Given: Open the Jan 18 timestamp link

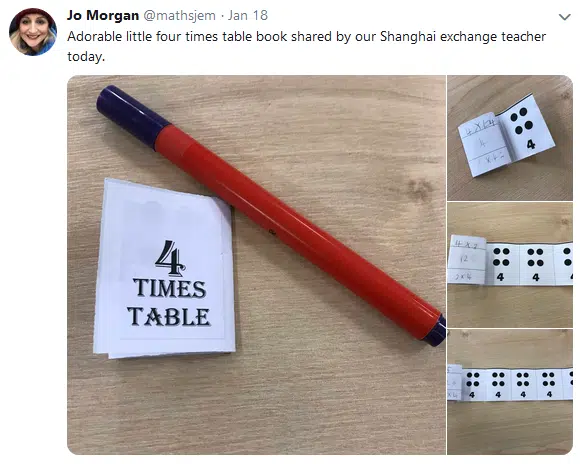Looking at the screenshot, I should (247, 16).
